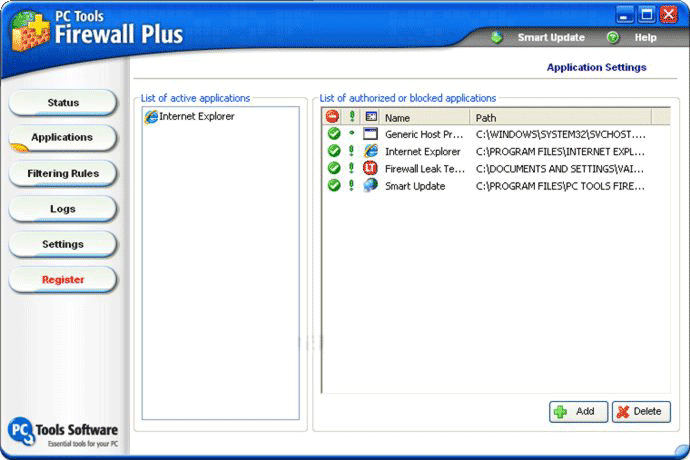This screenshot has height=460, width=690.
Task: Click the C:\PROGRAM FILES\PC TOOLS FIRE... path
Action: pos(560,186)
